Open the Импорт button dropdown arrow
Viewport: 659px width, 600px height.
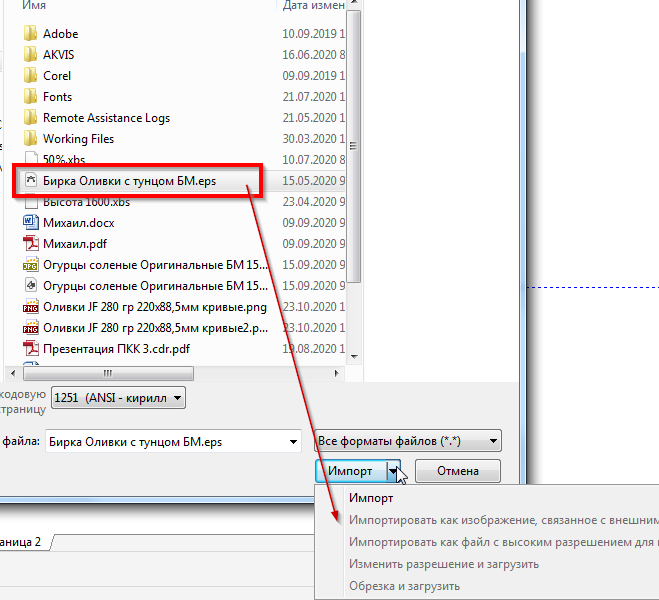click(x=393, y=471)
